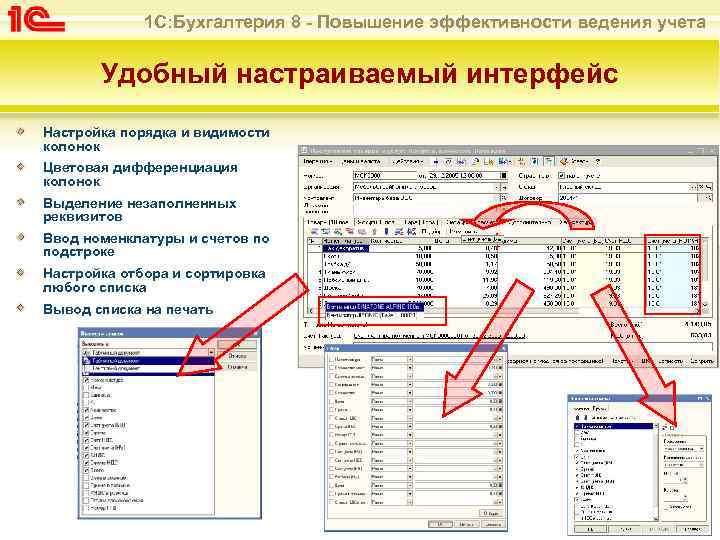
Task: Select highlighted first item in column settings list
Action: [x=614, y=427]
